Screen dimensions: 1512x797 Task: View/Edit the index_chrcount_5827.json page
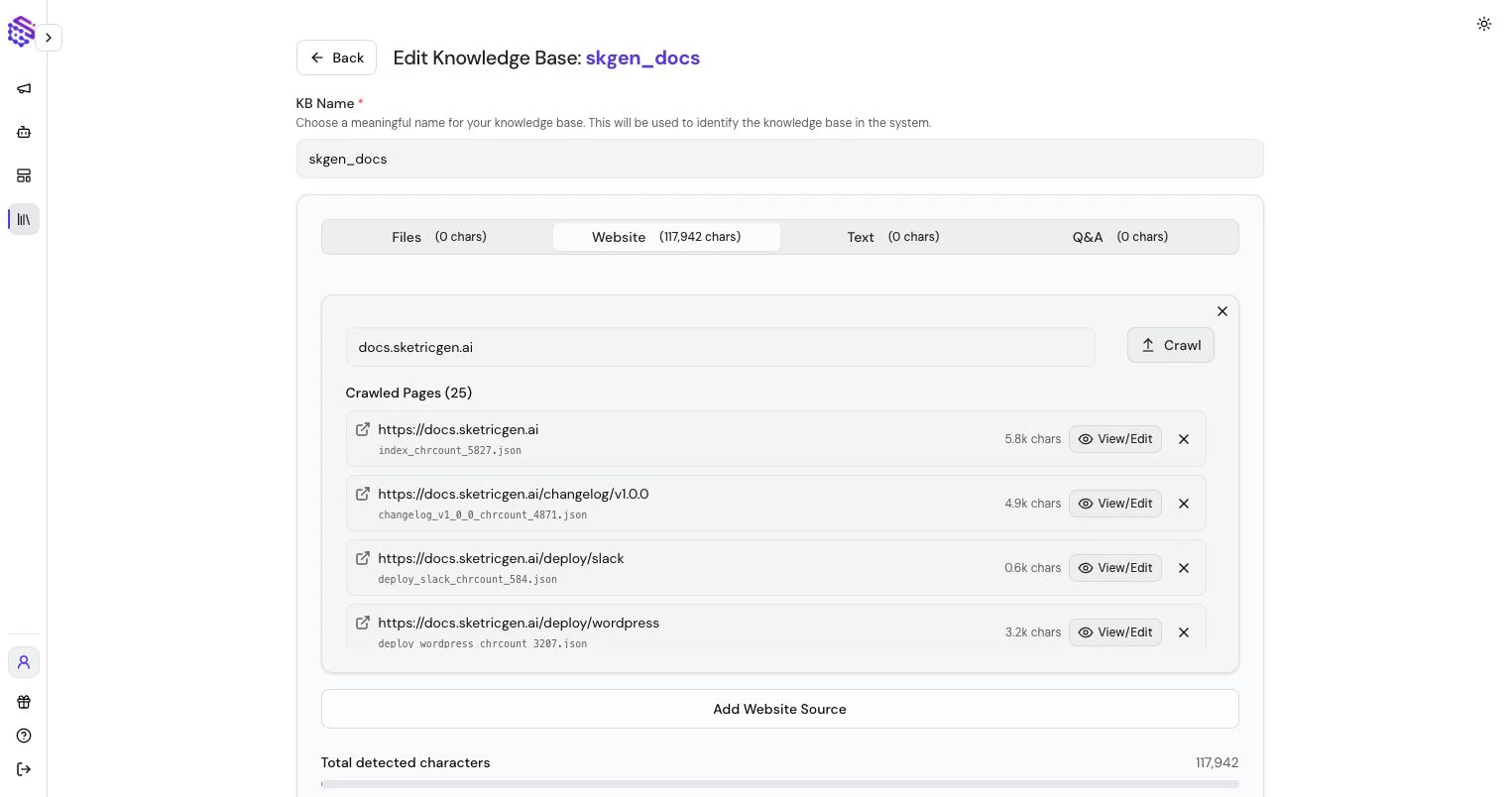(1115, 439)
